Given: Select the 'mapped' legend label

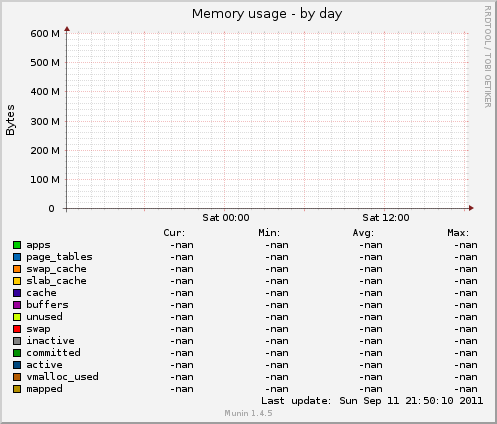Looking at the screenshot, I should 44,389.
